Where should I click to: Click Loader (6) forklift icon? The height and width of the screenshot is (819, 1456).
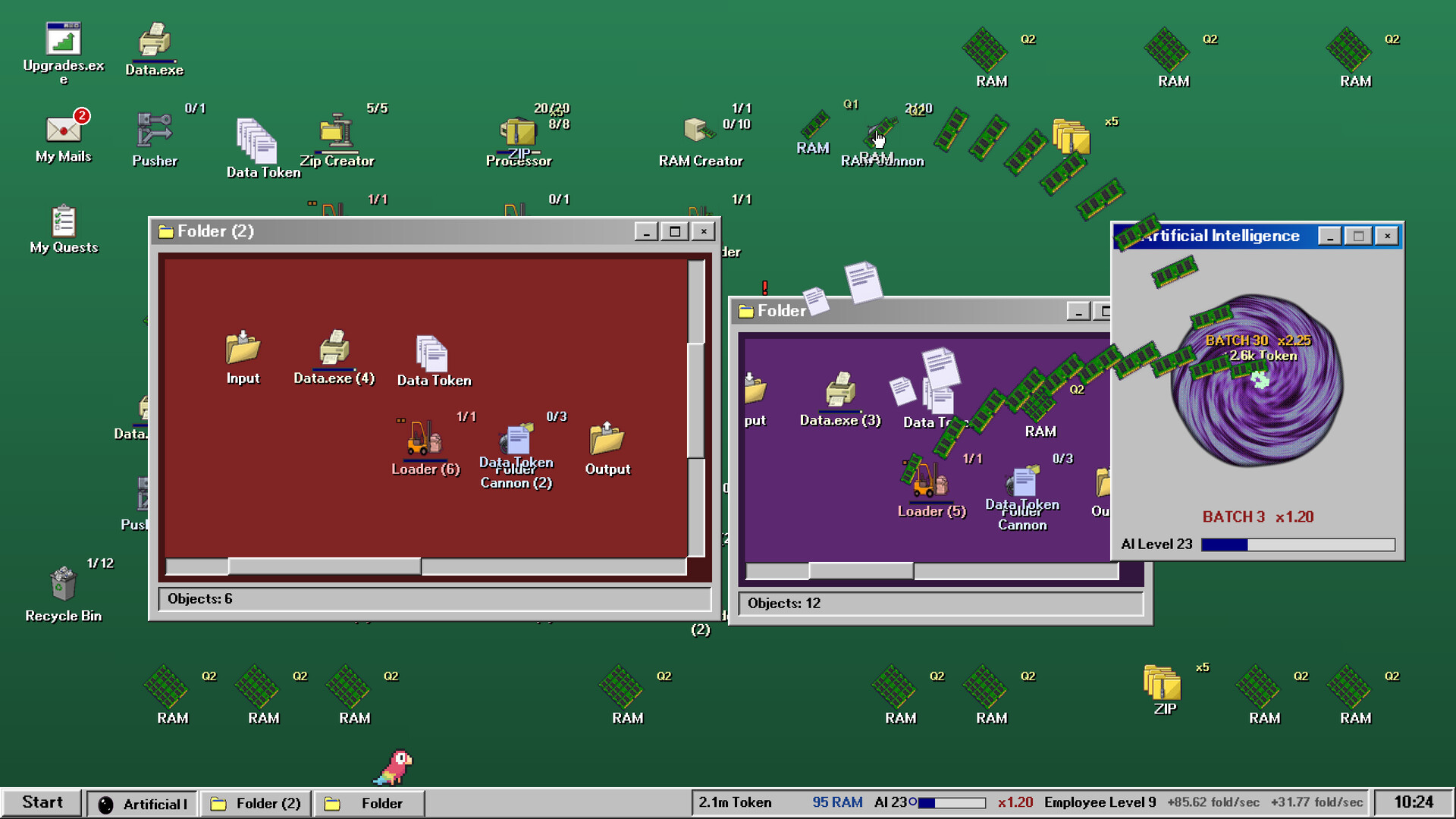click(425, 438)
